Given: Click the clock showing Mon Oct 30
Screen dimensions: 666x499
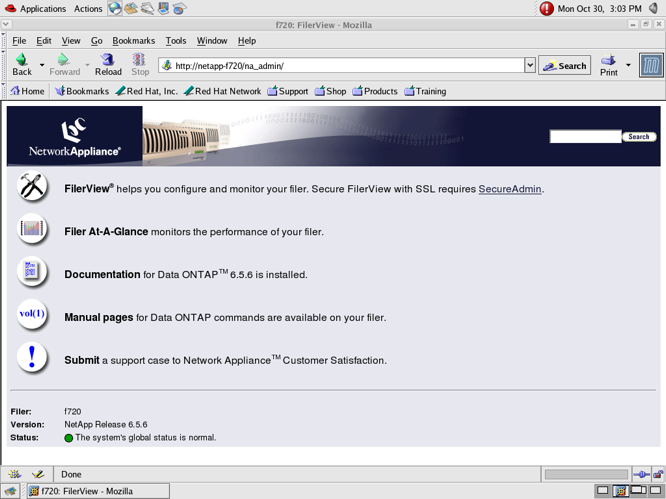Looking at the screenshot, I should 599,8.
